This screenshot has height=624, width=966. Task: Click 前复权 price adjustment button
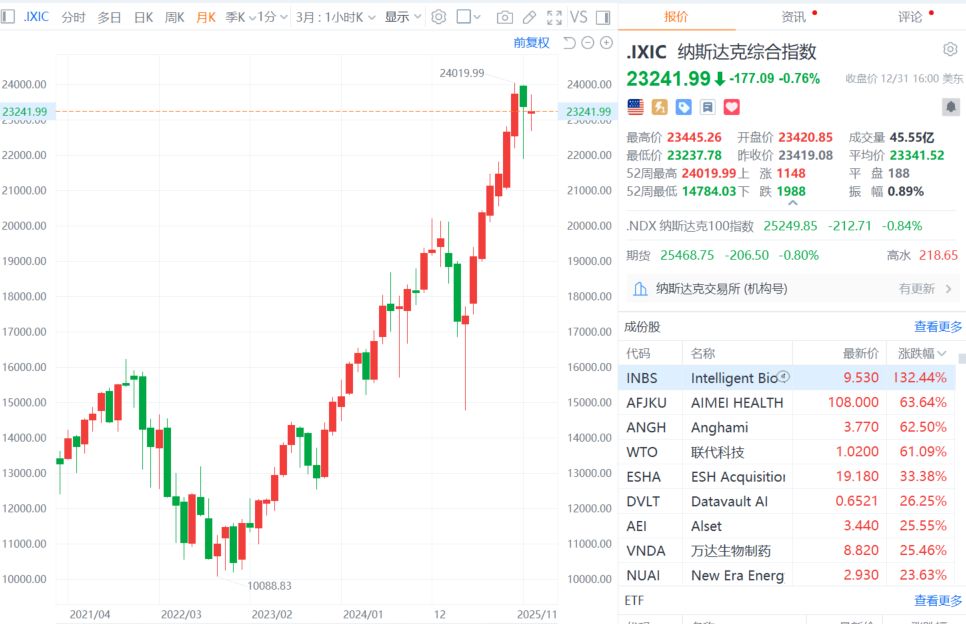tap(531, 42)
